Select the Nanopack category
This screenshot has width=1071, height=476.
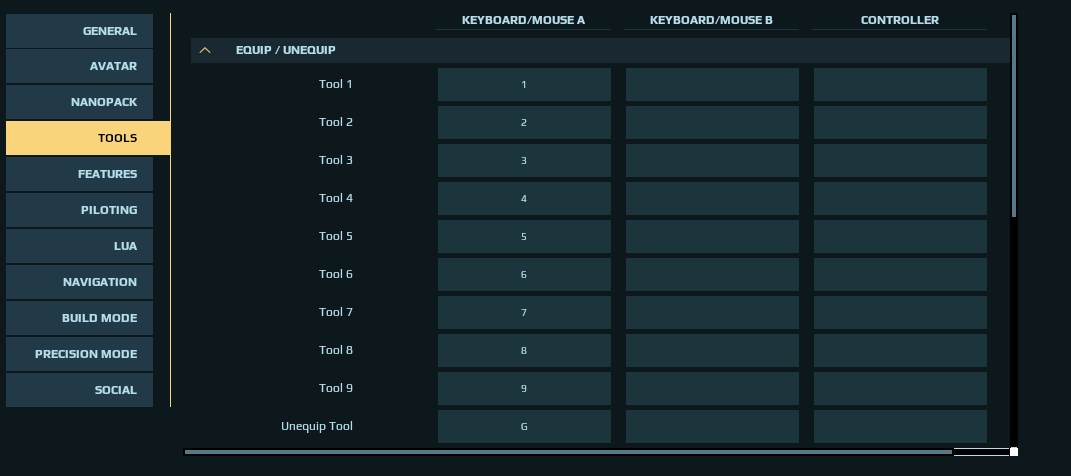coord(79,102)
